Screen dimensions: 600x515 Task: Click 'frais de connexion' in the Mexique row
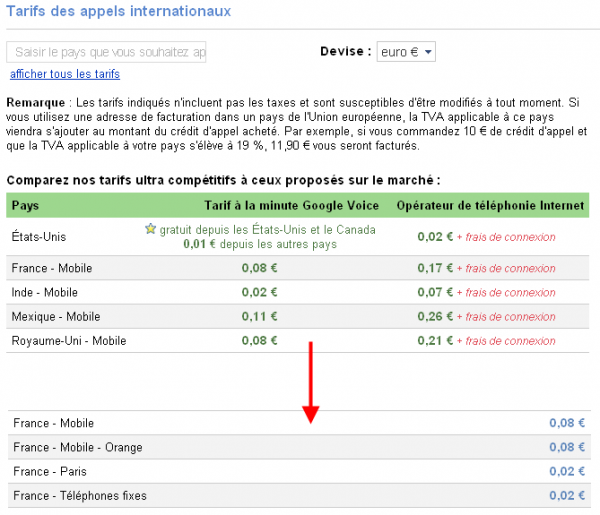[x=510, y=317]
